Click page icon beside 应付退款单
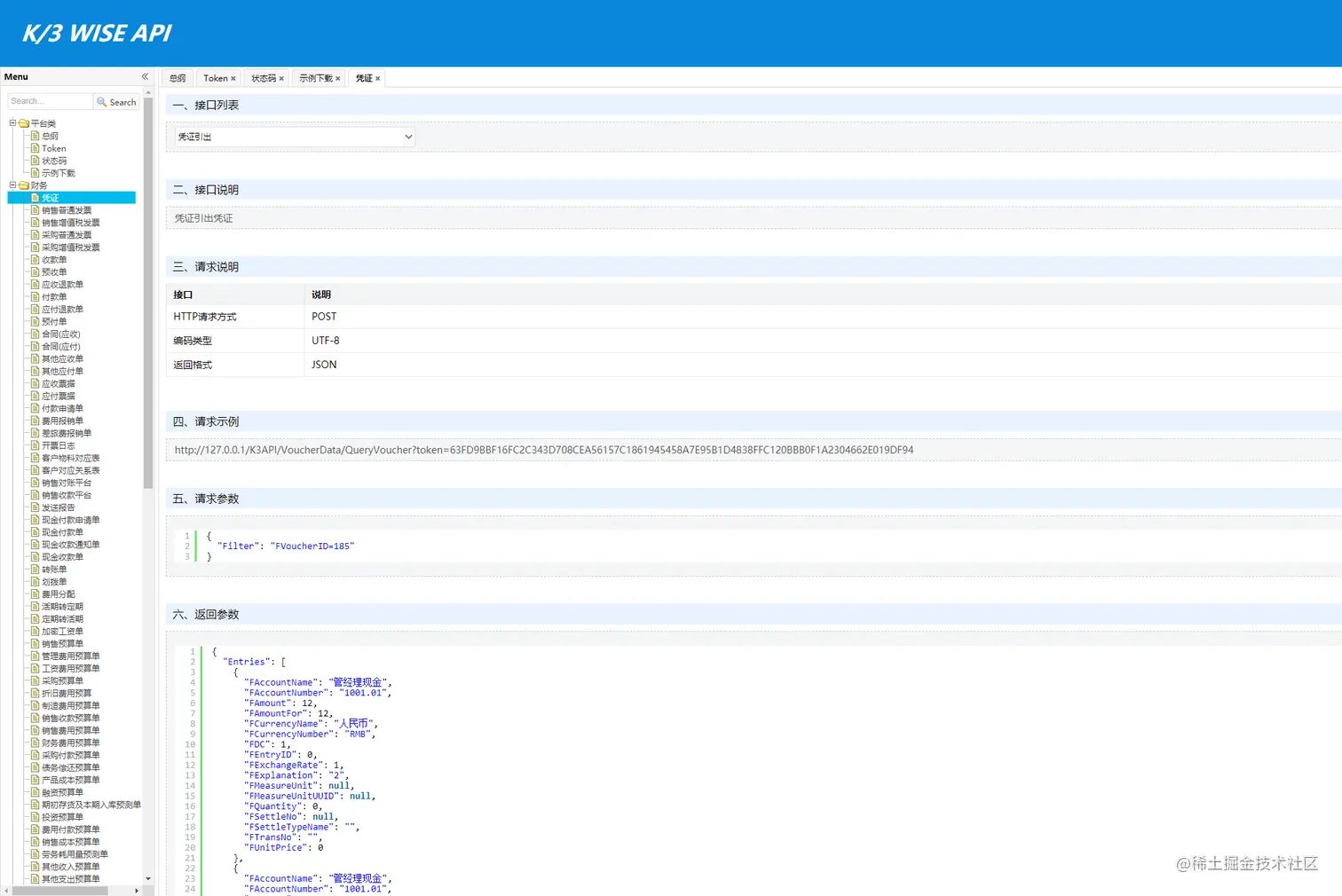This screenshot has width=1342, height=896. [x=36, y=310]
